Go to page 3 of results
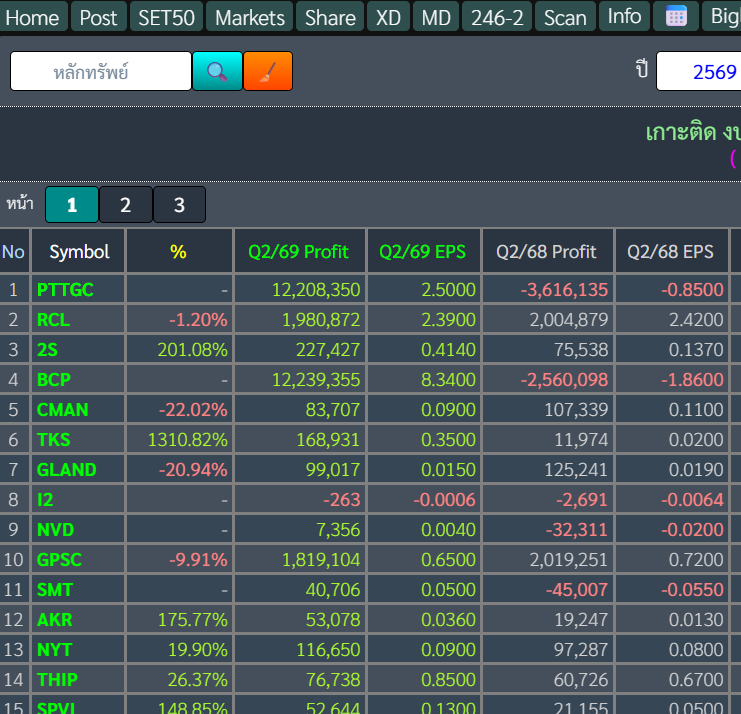Screen dimensions: 741x714 179,205
